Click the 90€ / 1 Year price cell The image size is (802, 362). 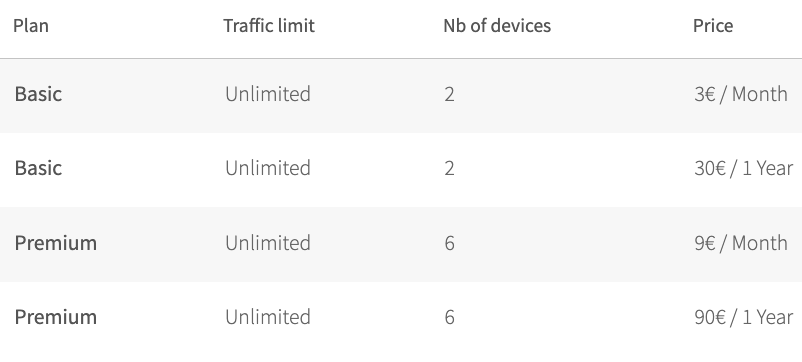coord(744,317)
